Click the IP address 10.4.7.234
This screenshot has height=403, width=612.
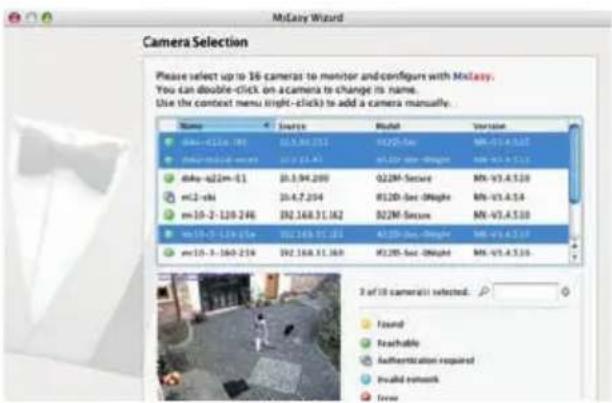coord(301,197)
